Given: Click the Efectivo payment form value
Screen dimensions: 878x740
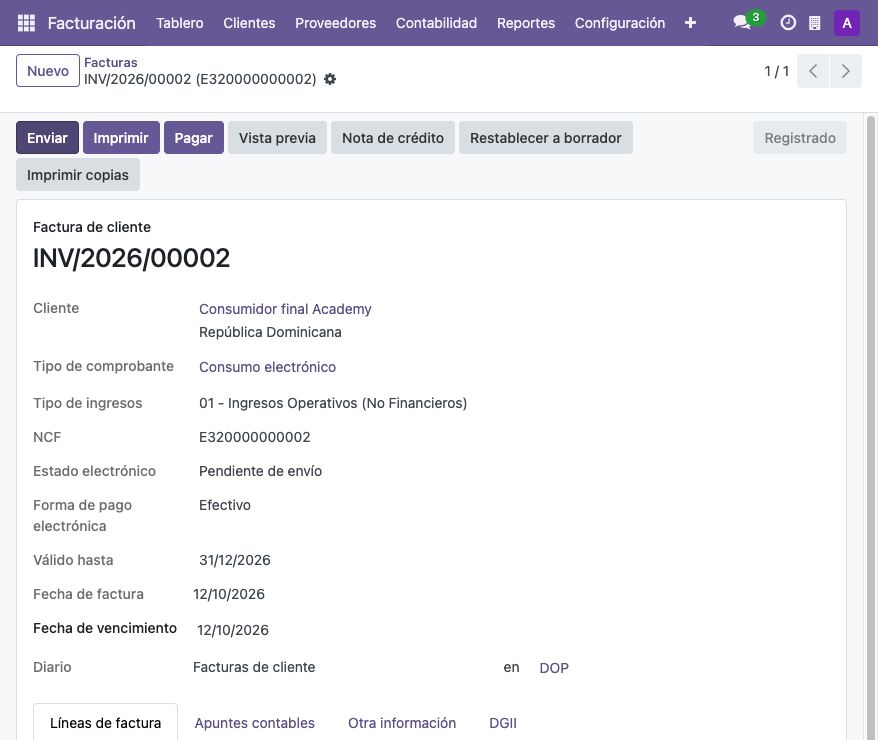Looking at the screenshot, I should [x=225, y=505].
